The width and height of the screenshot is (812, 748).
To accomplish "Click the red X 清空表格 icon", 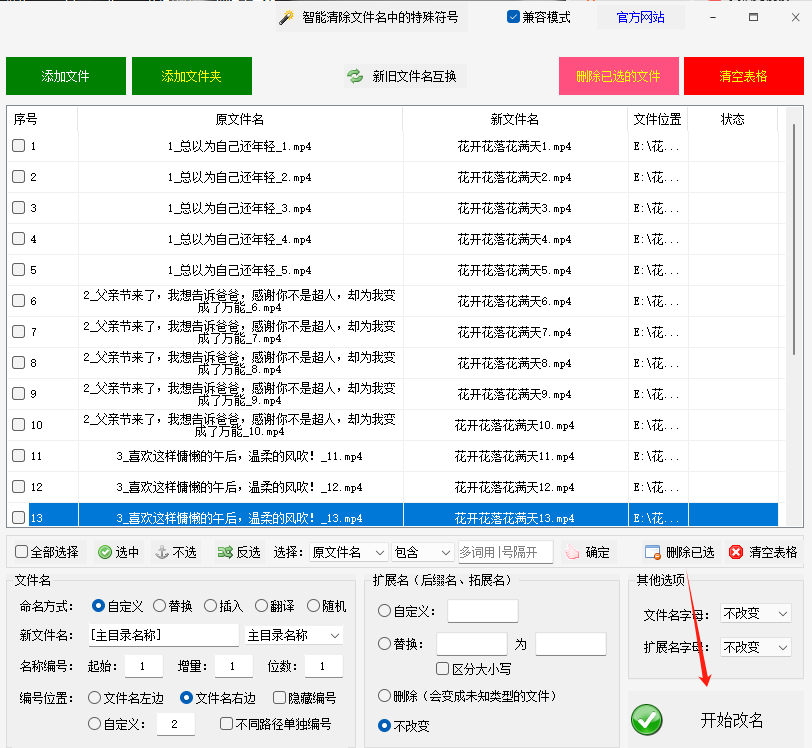I will [735, 552].
